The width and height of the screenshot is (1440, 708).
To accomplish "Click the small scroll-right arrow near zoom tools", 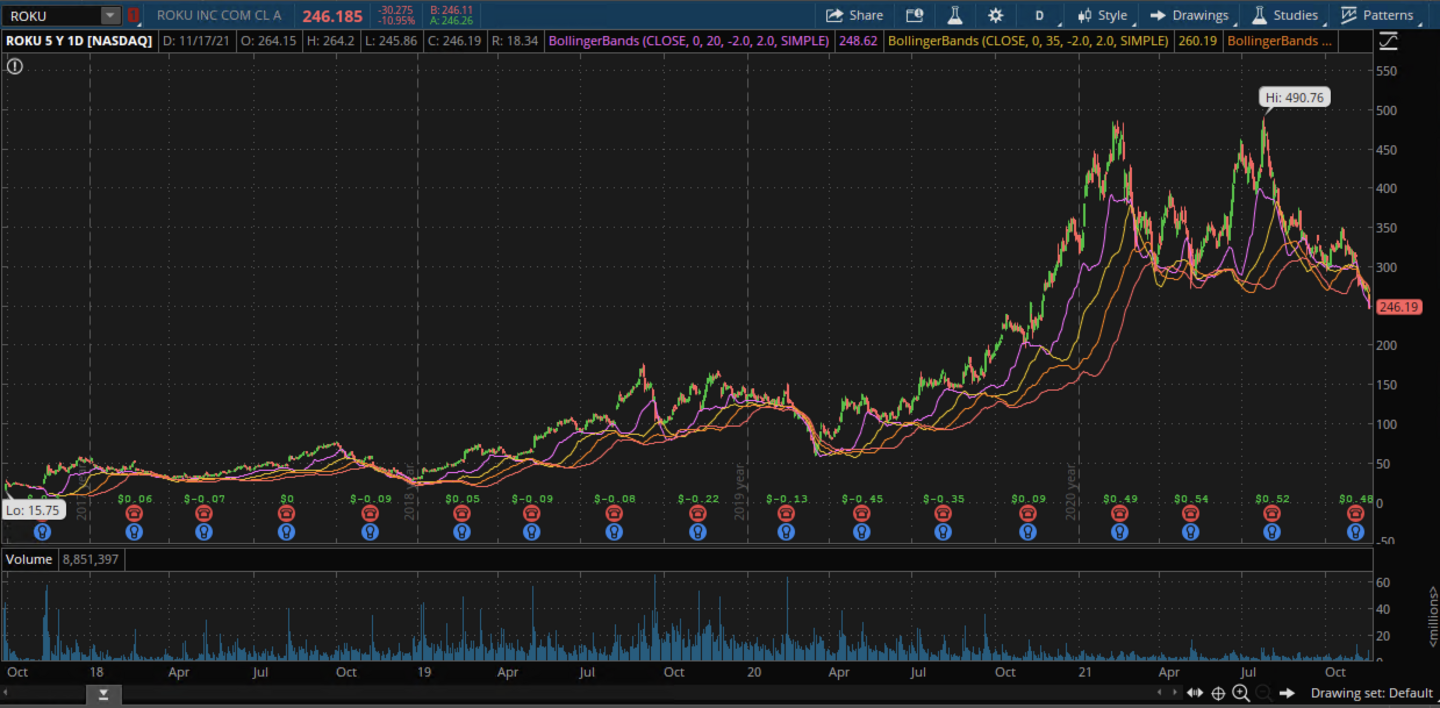I will click(x=1175, y=692).
